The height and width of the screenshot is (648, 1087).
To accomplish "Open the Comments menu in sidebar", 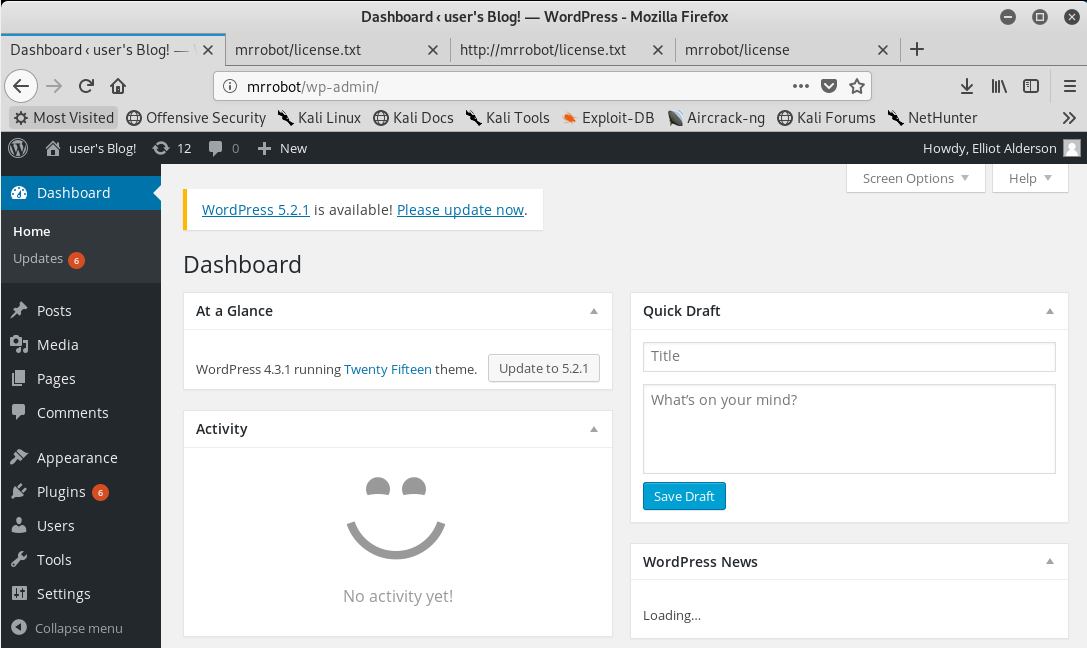I will click(x=80, y=412).
